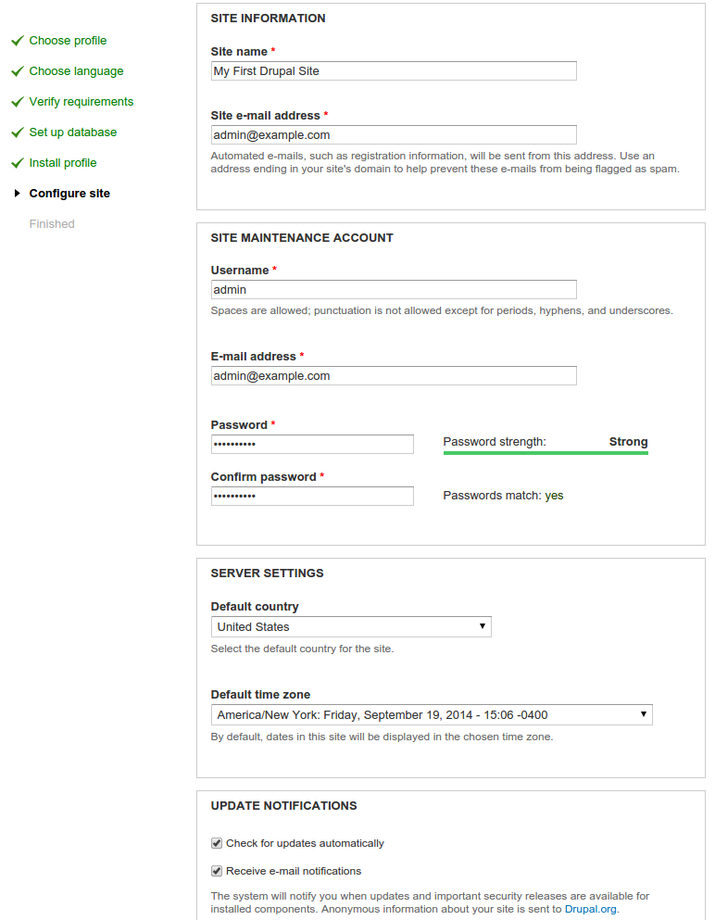Click the Configure site arrow icon

click(17, 194)
